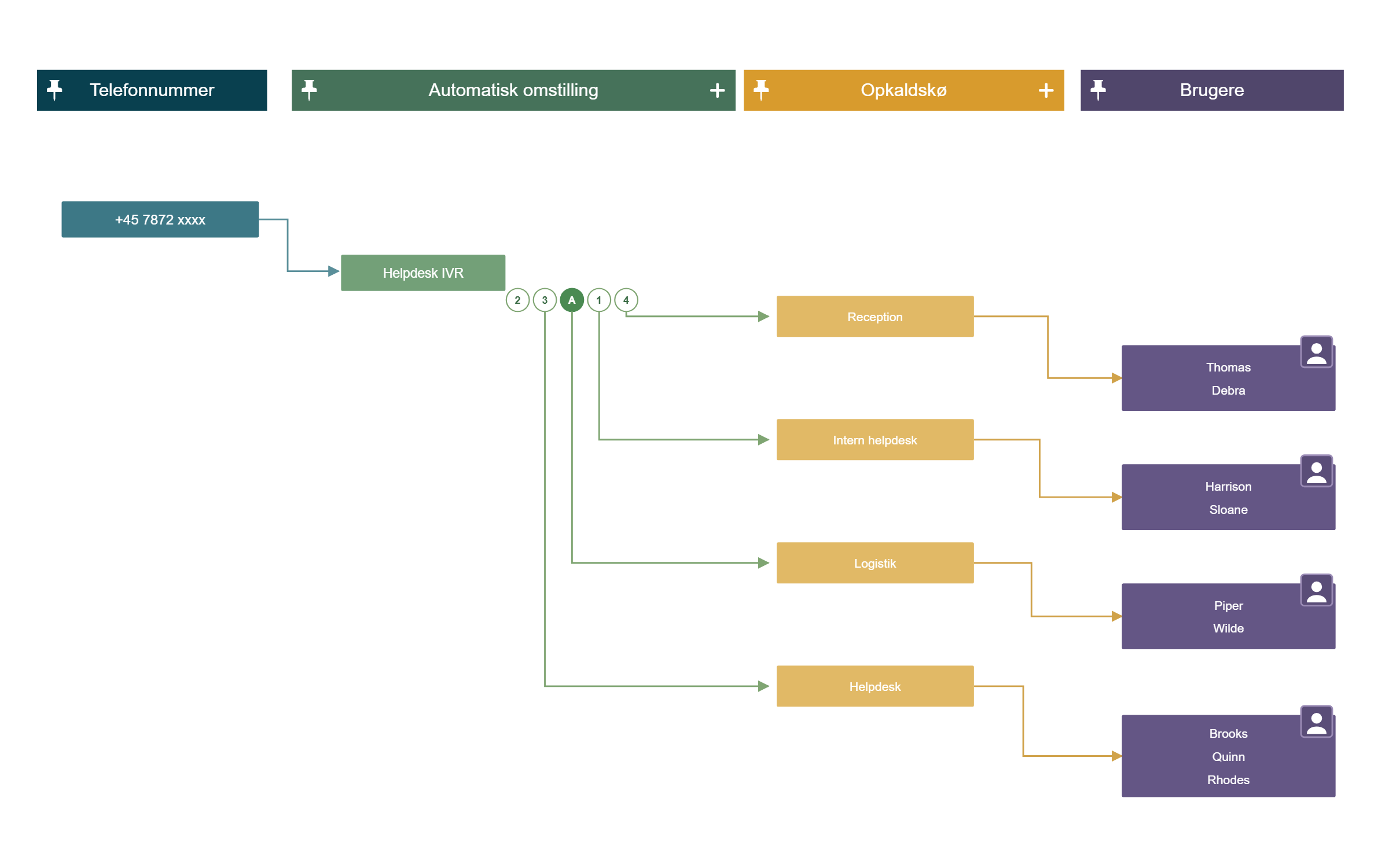Open the +45 7872 xxxx phone number node

[160, 220]
